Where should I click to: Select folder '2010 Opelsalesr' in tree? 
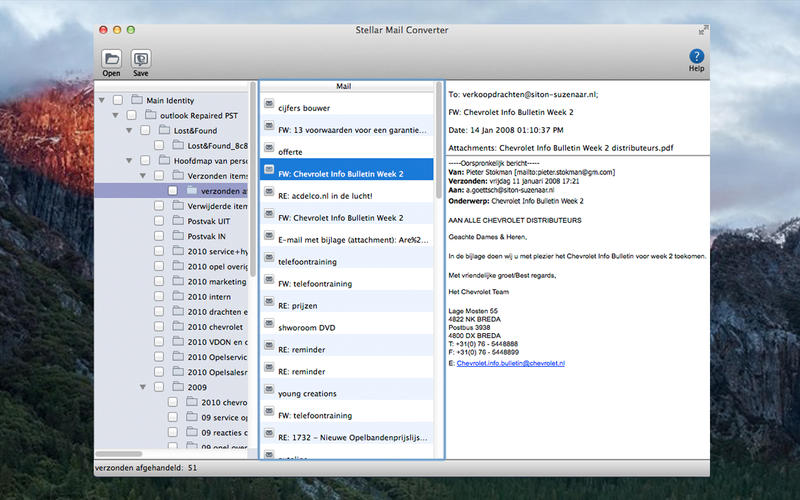pyautogui.click(x=217, y=372)
